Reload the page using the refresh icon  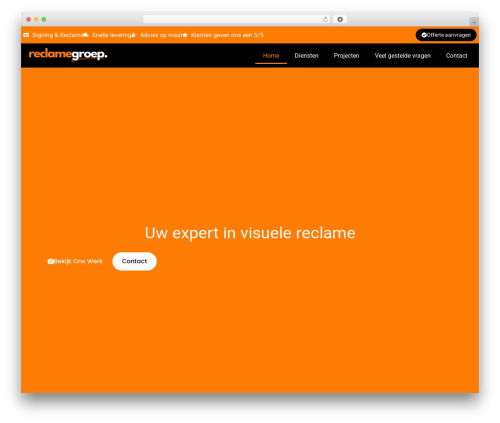[x=325, y=19]
